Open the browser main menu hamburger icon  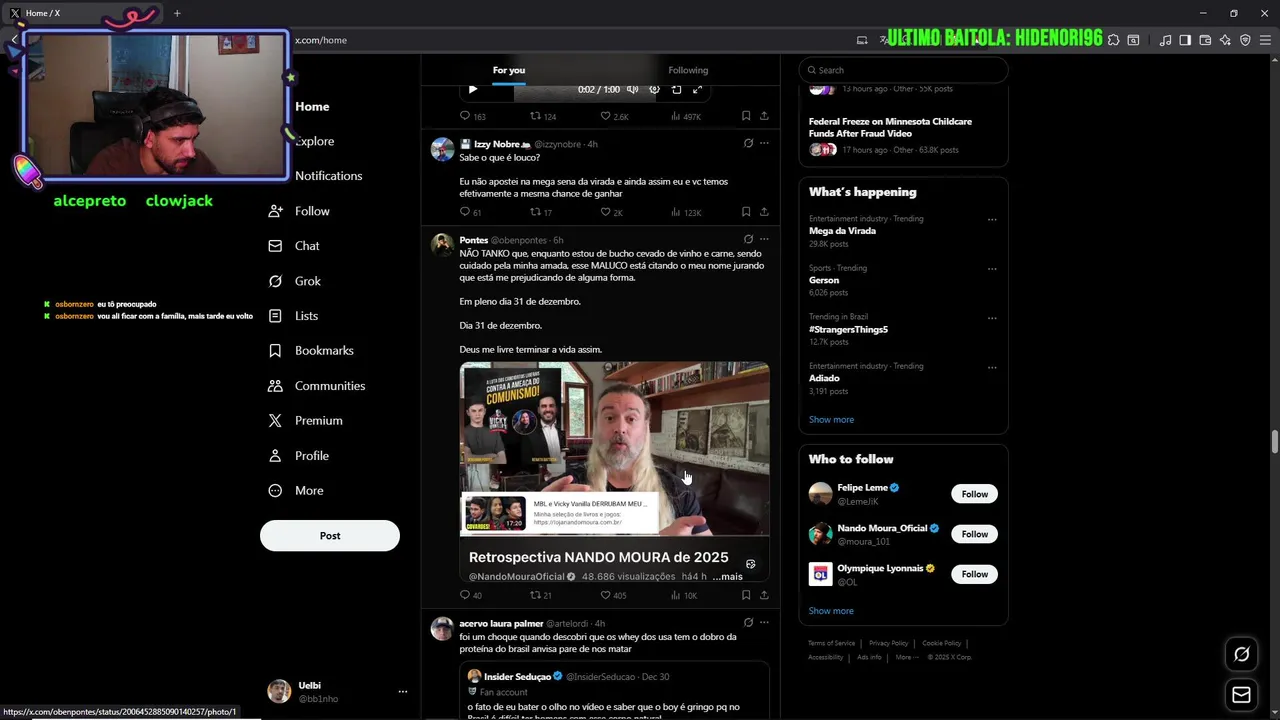click(1265, 40)
